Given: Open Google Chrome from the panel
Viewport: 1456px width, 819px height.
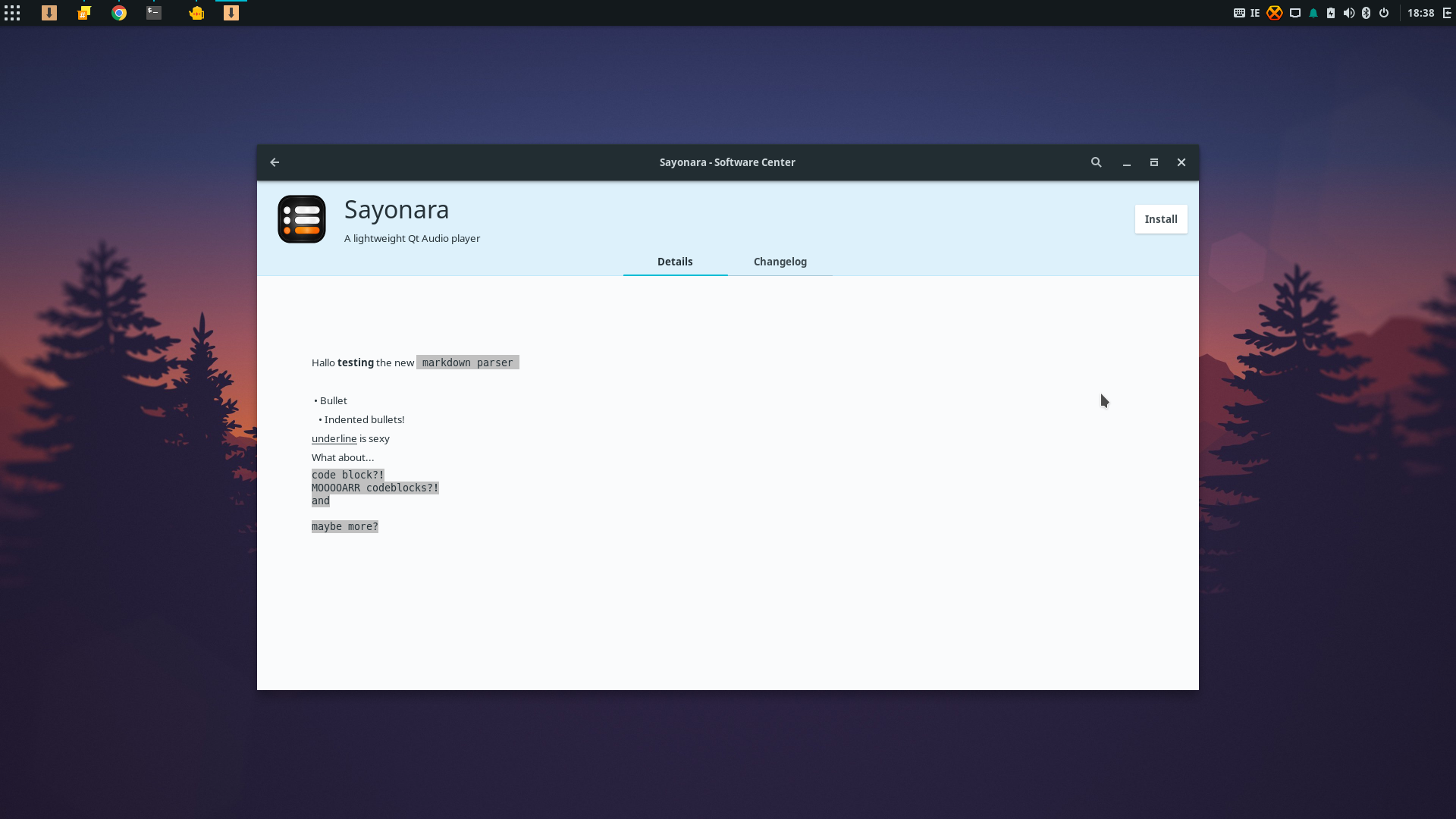Looking at the screenshot, I should pyautogui.click(x=119, y=13).
